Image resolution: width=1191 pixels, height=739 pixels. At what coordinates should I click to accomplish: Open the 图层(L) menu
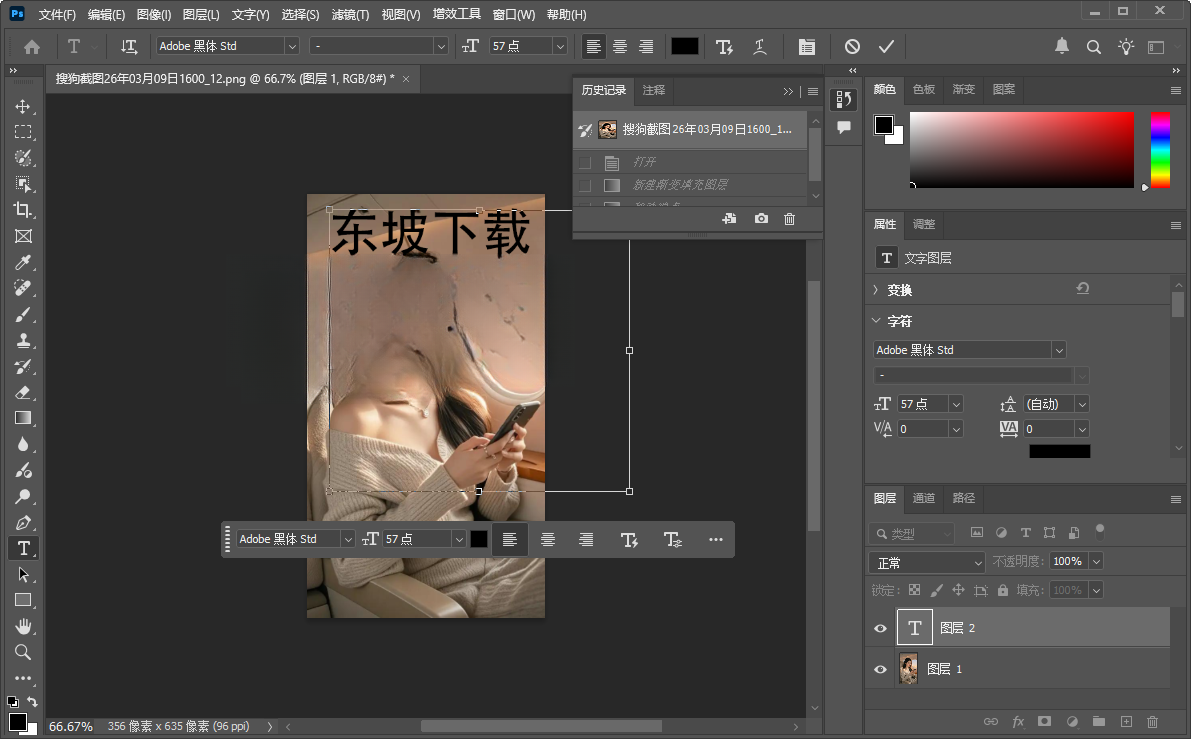tap(201, 14)
